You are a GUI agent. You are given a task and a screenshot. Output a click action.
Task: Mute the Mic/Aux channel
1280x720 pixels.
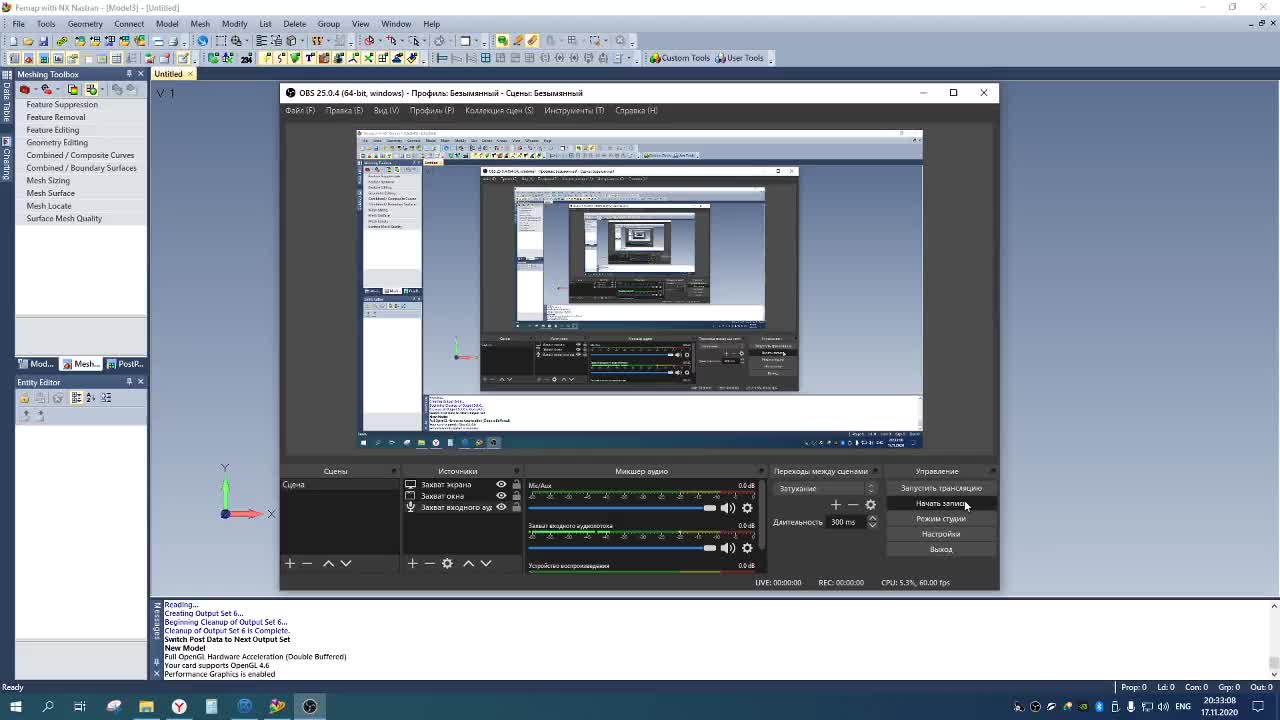tap(728, 508)
